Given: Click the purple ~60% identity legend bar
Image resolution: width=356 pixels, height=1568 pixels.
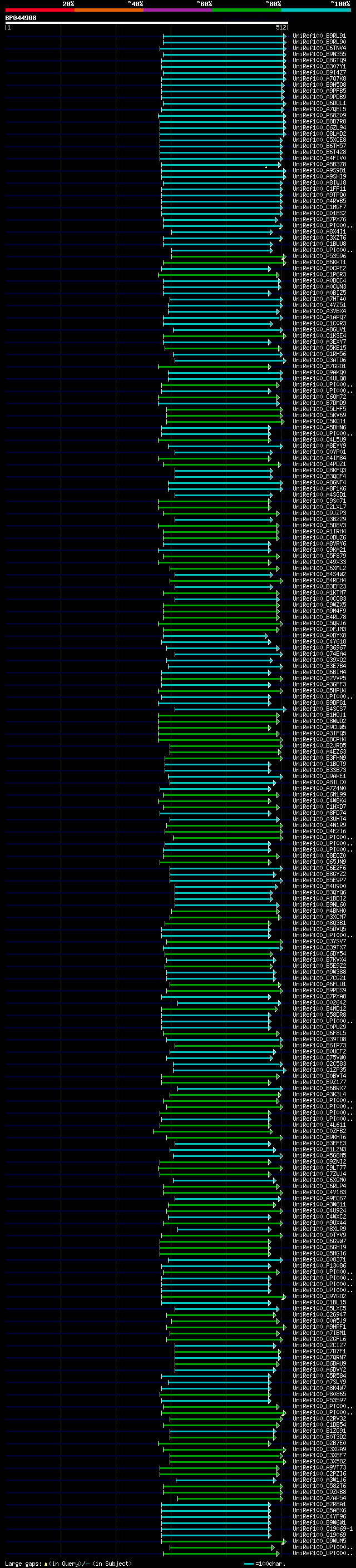Looking at the screenshot, I should (179, 11).
